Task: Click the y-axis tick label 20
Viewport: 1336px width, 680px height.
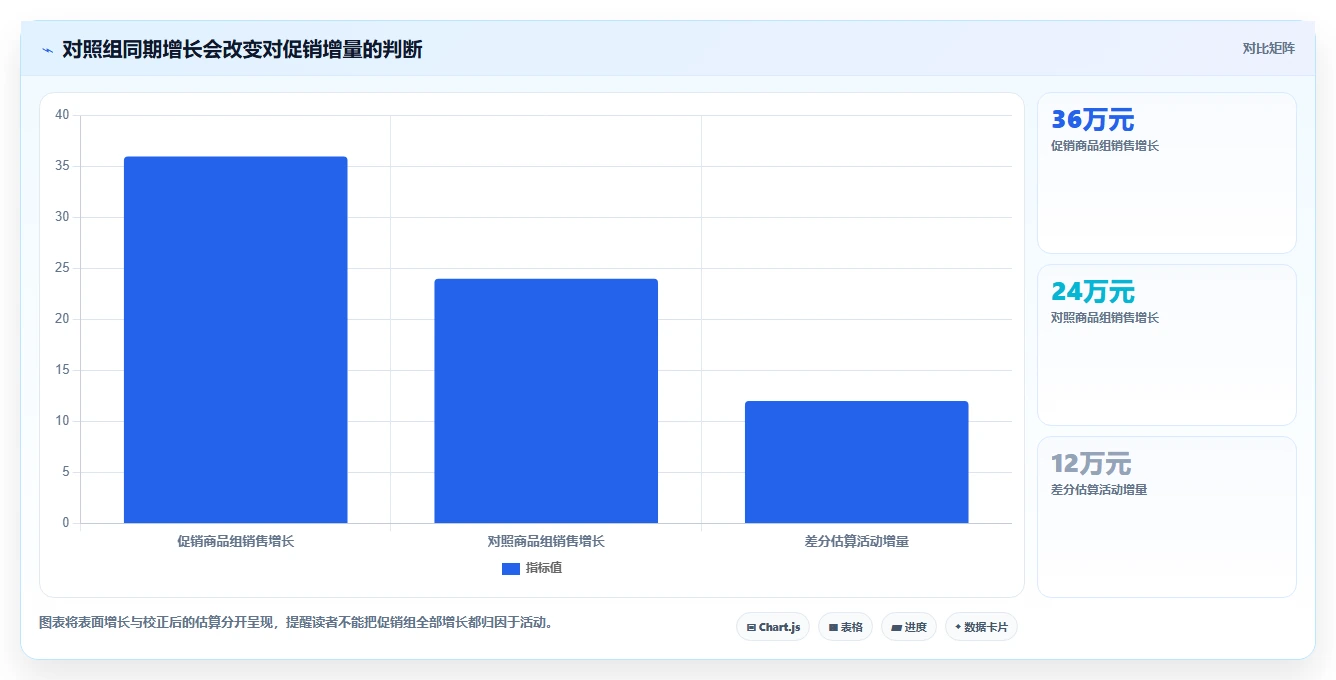Action: pos(62,319)
